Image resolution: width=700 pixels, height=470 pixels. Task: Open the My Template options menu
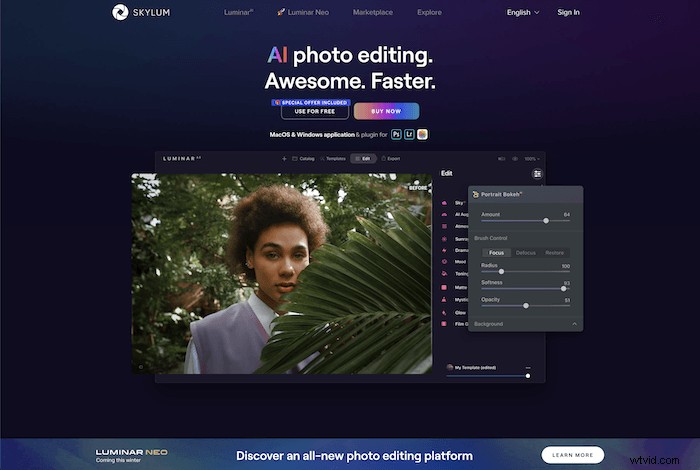528,368
